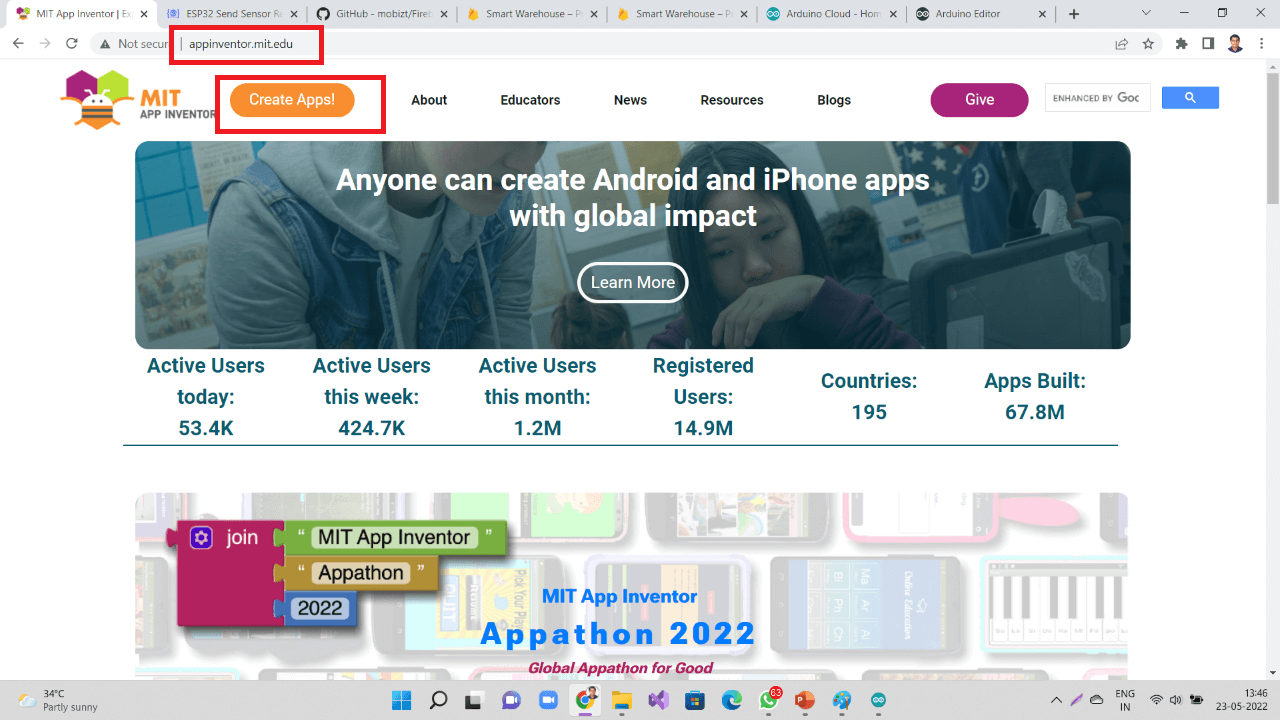Click the address bar URL appinventor.mit.edu
Screen dimensions: 1280x720
coord(241,44)
